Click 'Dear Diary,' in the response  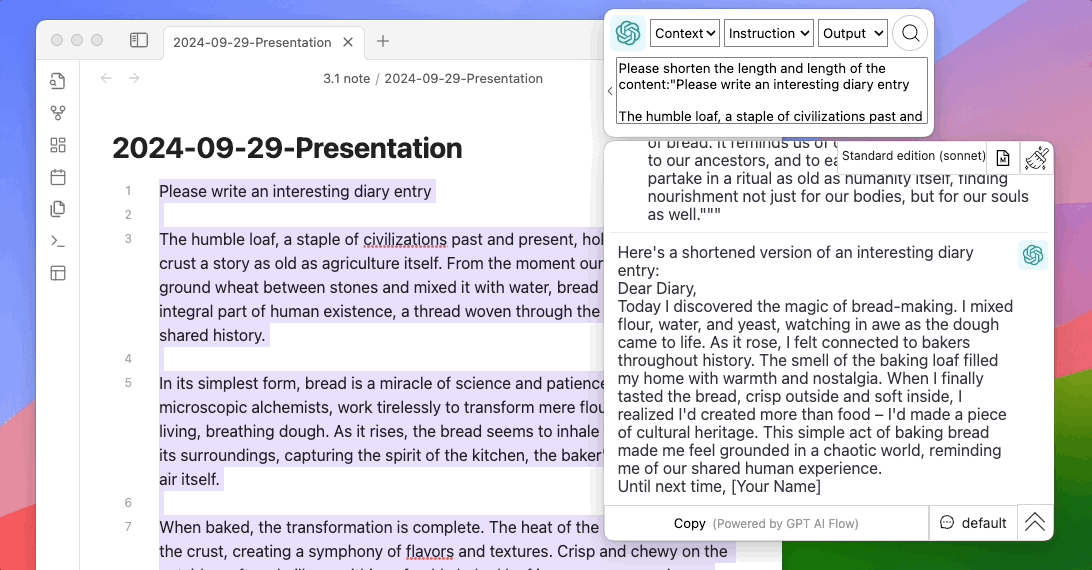657,288
